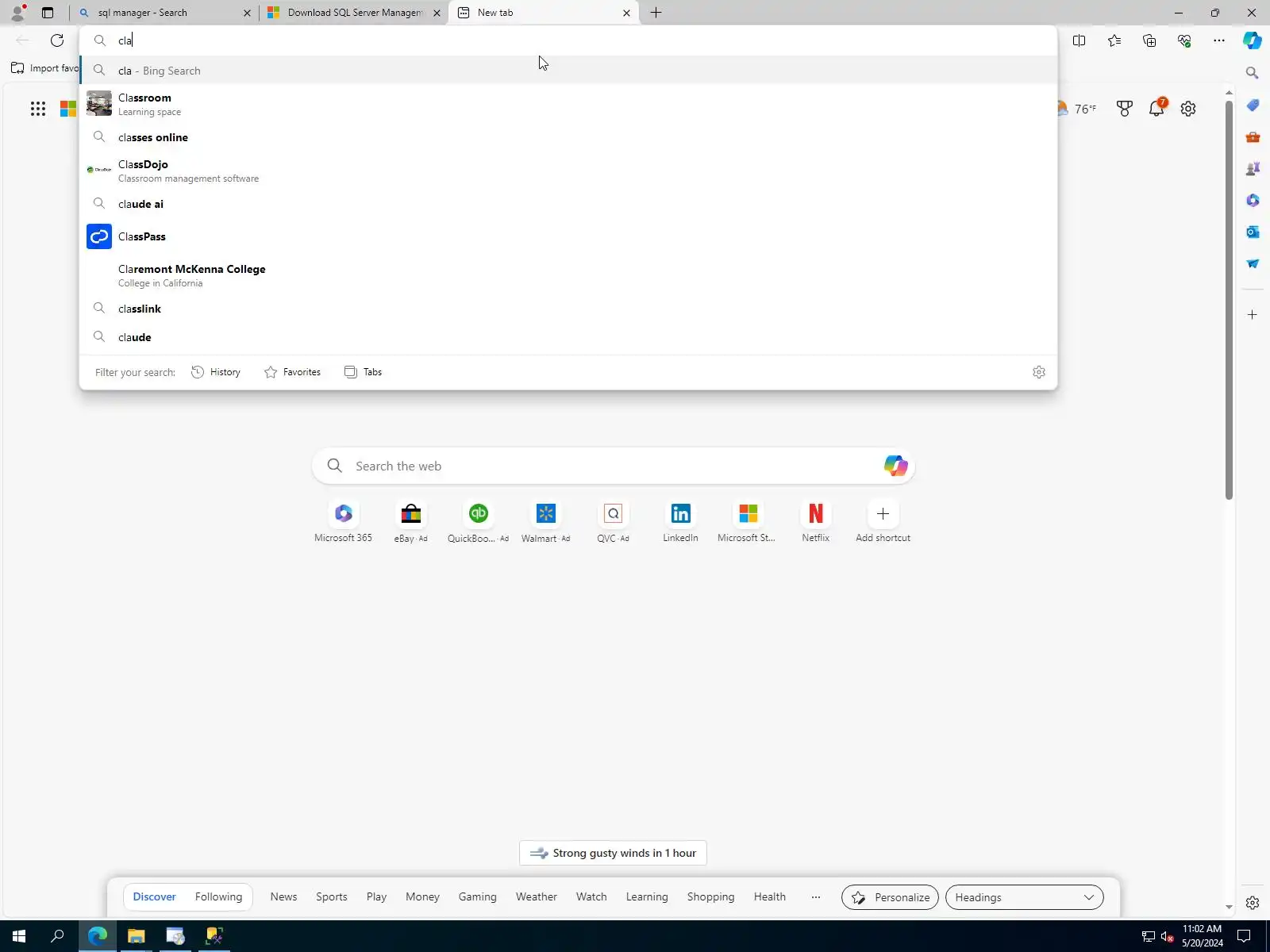
Task: Open the Headings layout dropdown
Action: 1024,897
